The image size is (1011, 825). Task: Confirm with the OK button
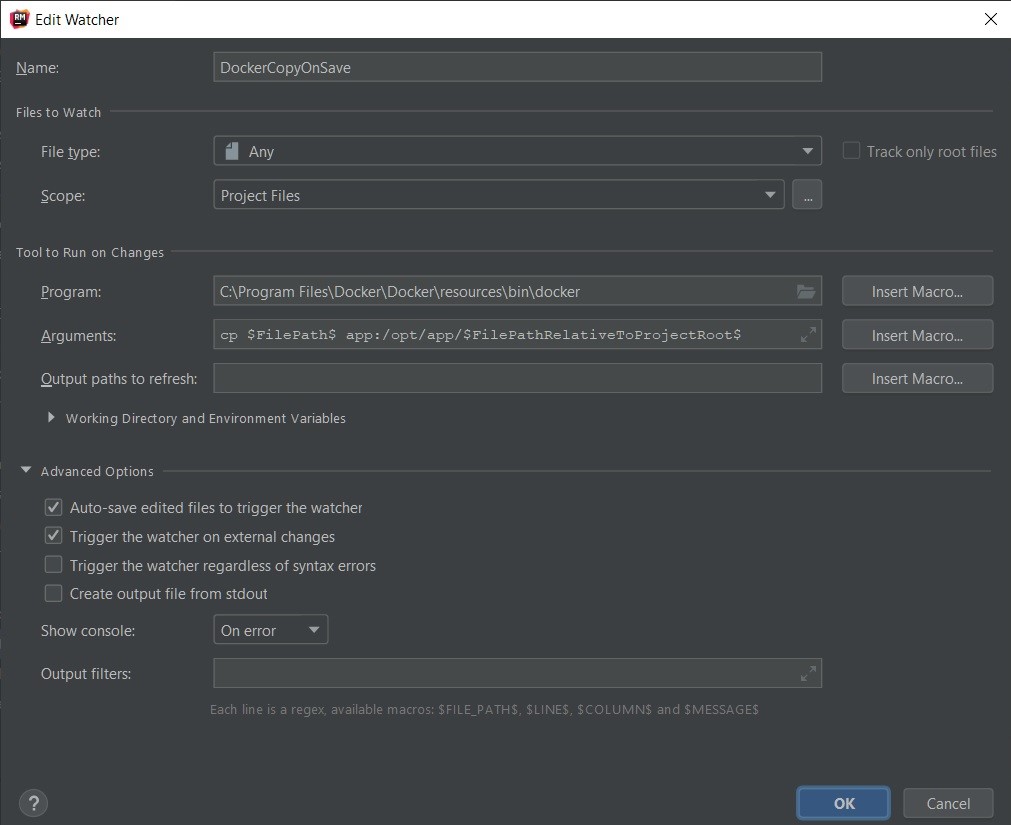(843, 803)
